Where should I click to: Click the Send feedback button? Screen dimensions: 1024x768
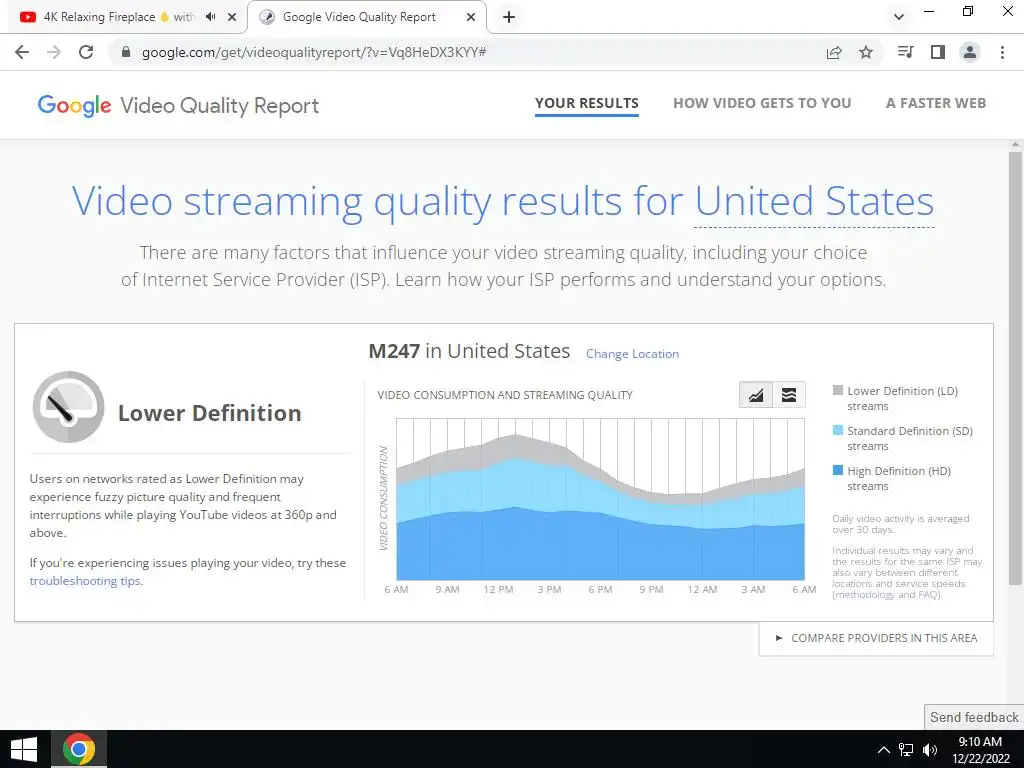(x=974, y=717)
